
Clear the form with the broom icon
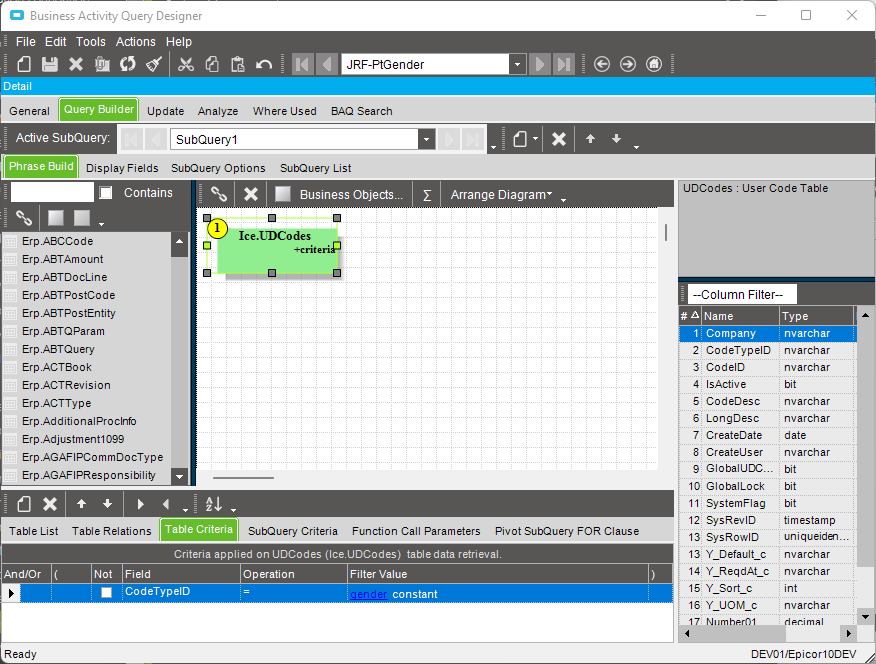click(x=154, y=64)
